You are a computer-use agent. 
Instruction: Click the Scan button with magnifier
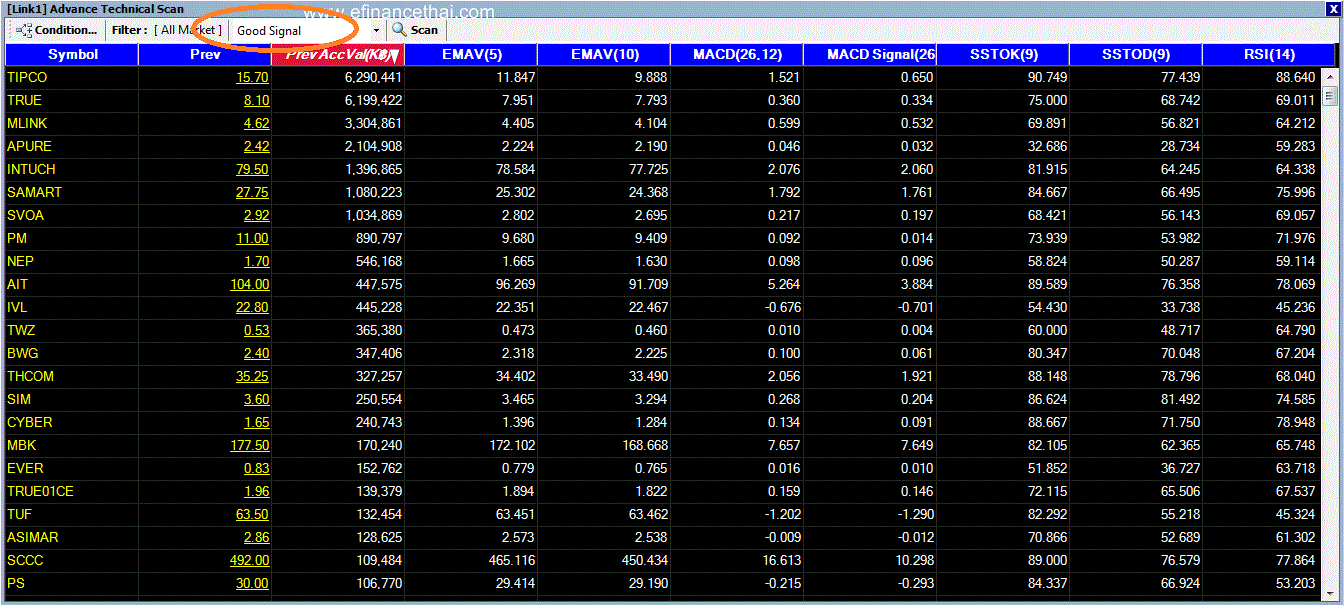(415, 30)
